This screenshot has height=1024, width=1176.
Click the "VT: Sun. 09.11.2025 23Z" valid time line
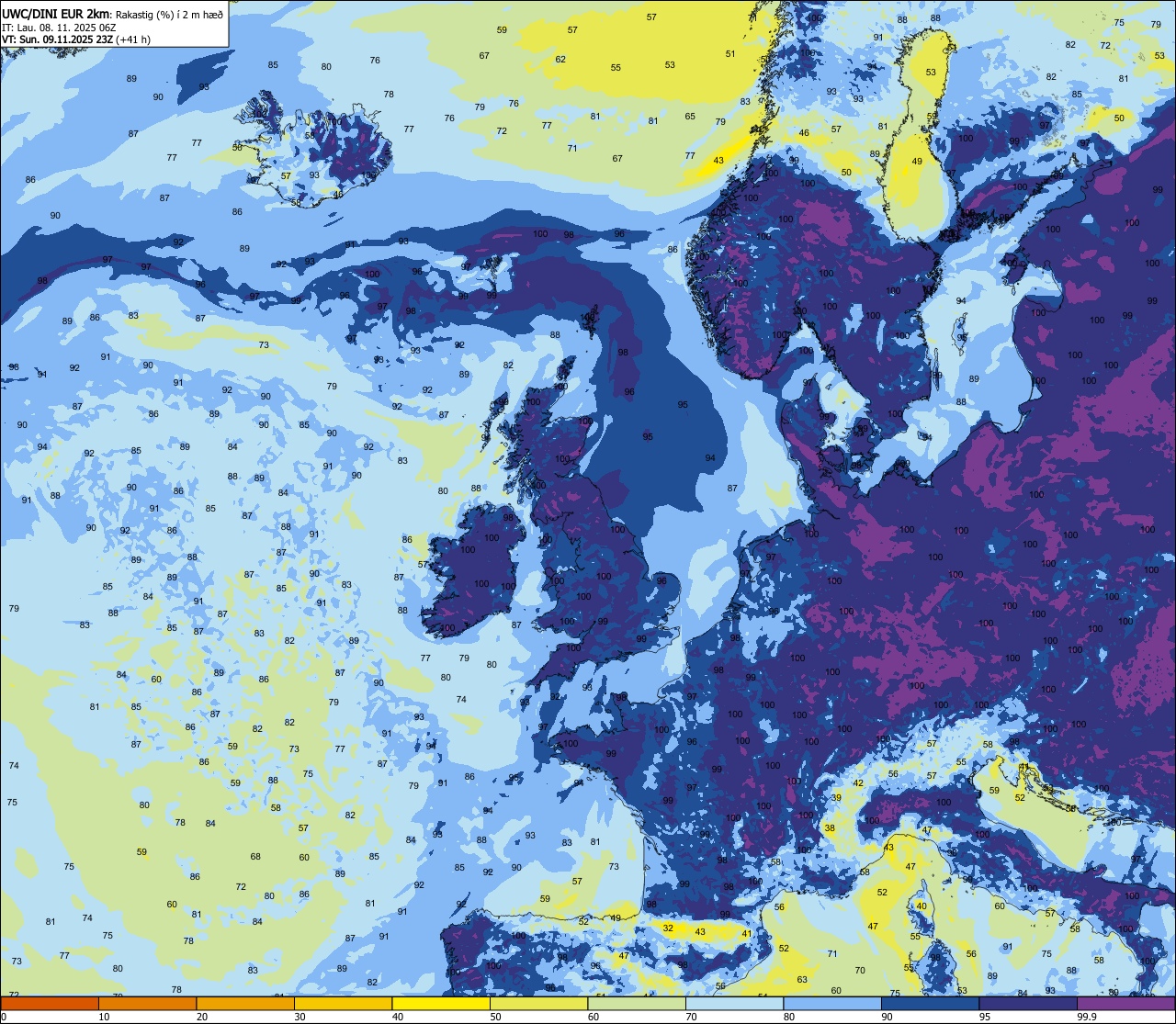tap(59, 39)
